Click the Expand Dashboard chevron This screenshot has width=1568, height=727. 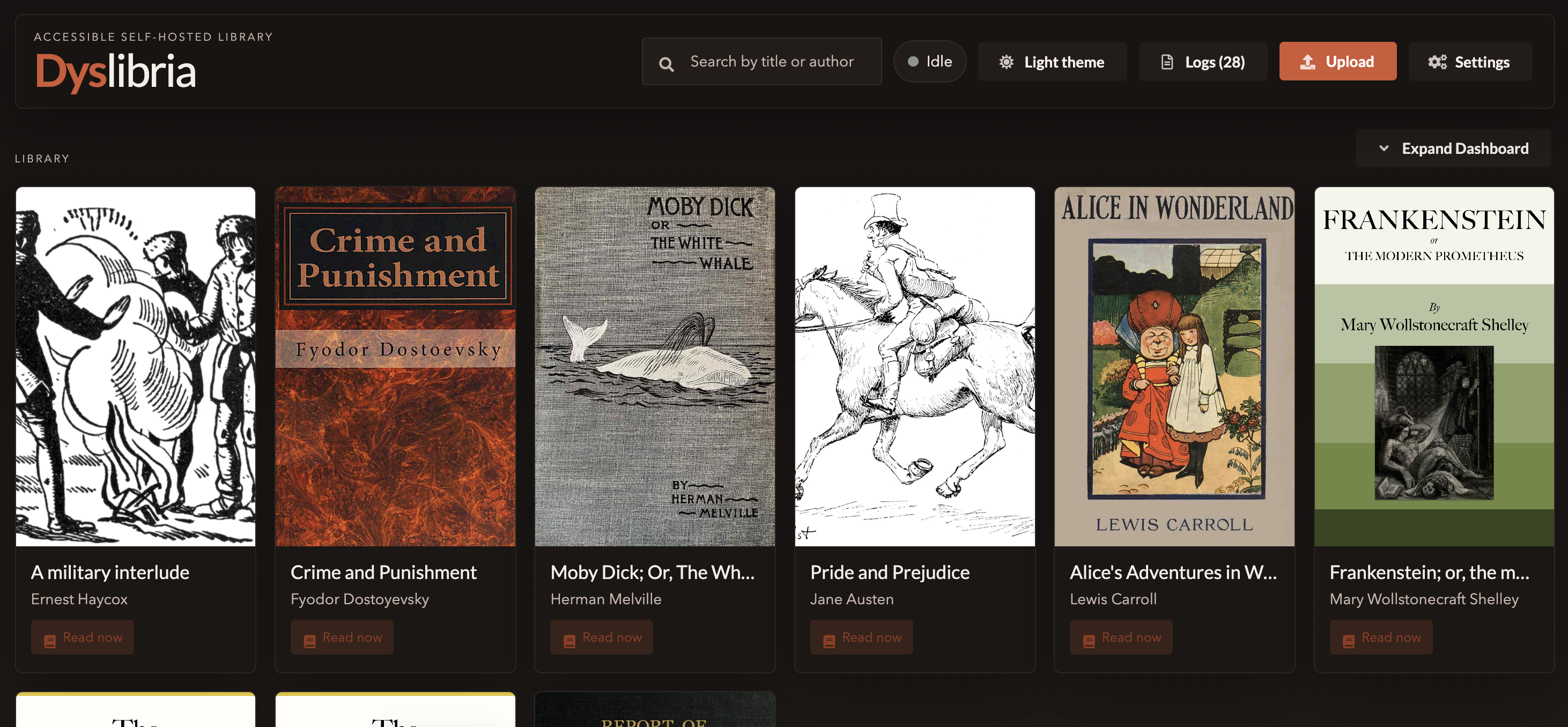coord(1384,149)
